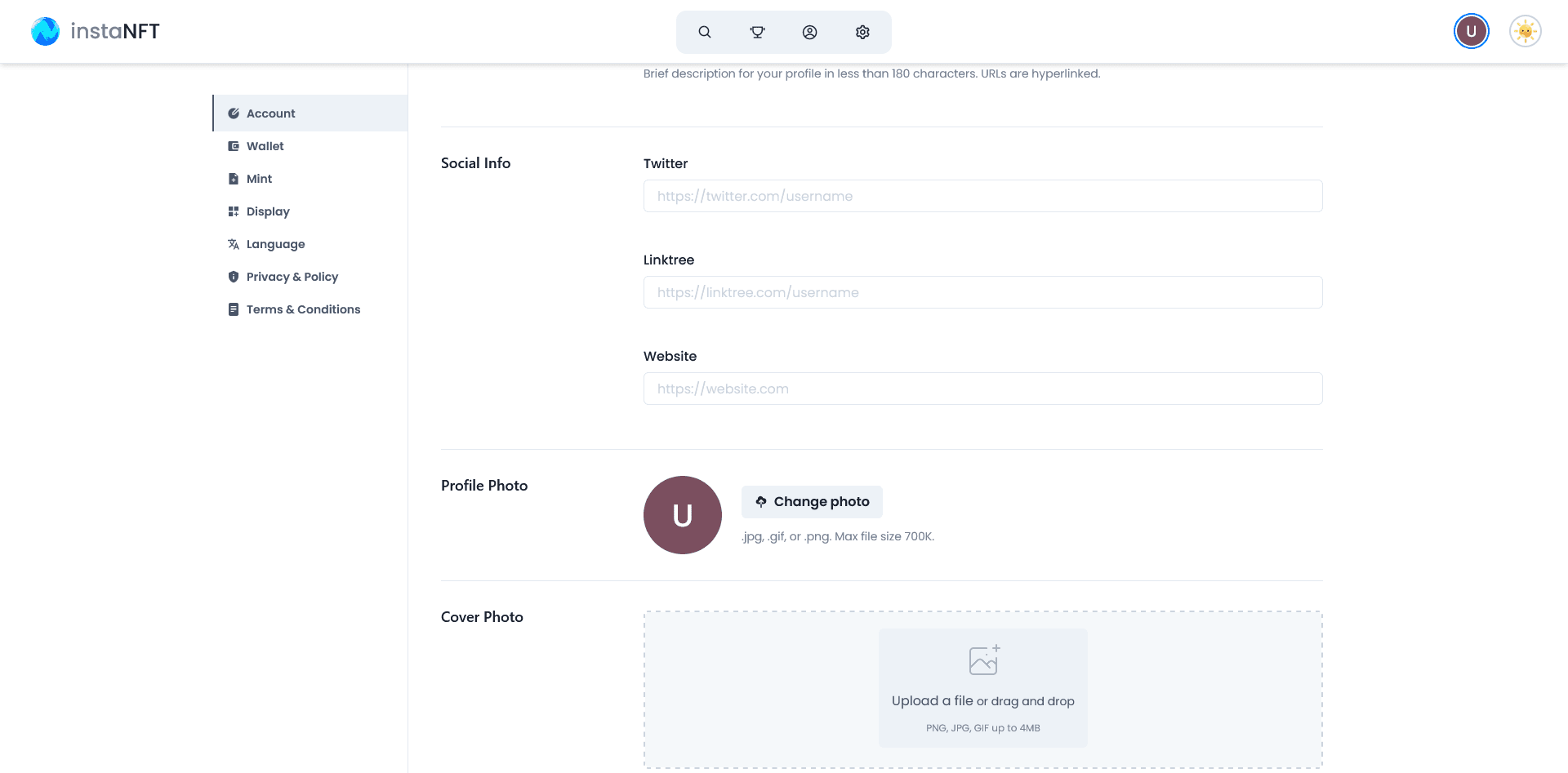
Task: Open the search icon in top navigation
Action: 705,32
